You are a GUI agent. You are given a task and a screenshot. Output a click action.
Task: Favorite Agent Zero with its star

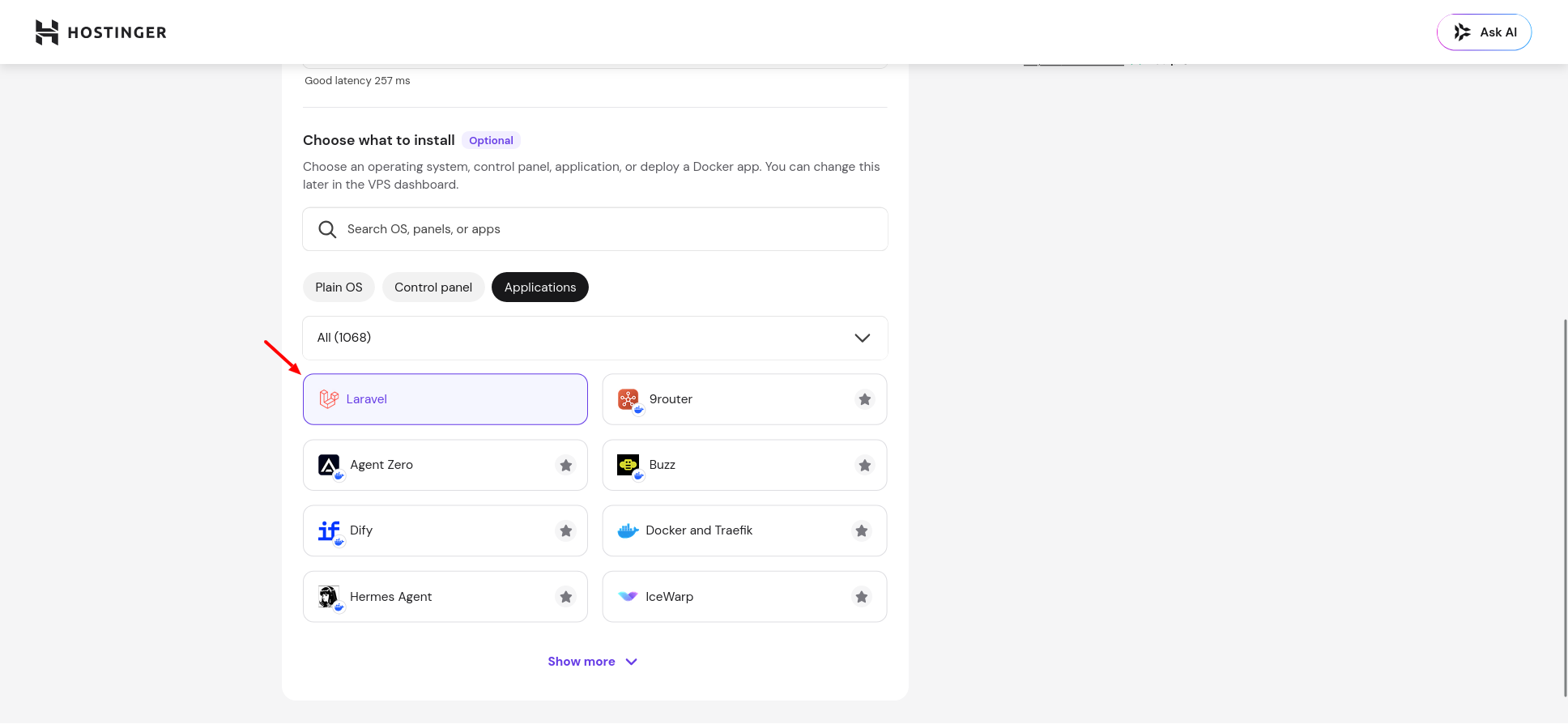click(x=566, y=465)
